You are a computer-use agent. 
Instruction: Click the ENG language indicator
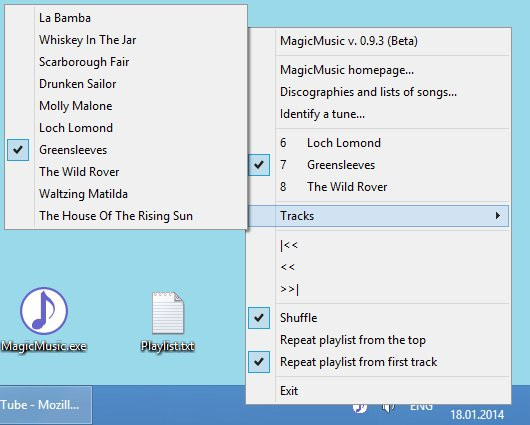pos(421,407)
